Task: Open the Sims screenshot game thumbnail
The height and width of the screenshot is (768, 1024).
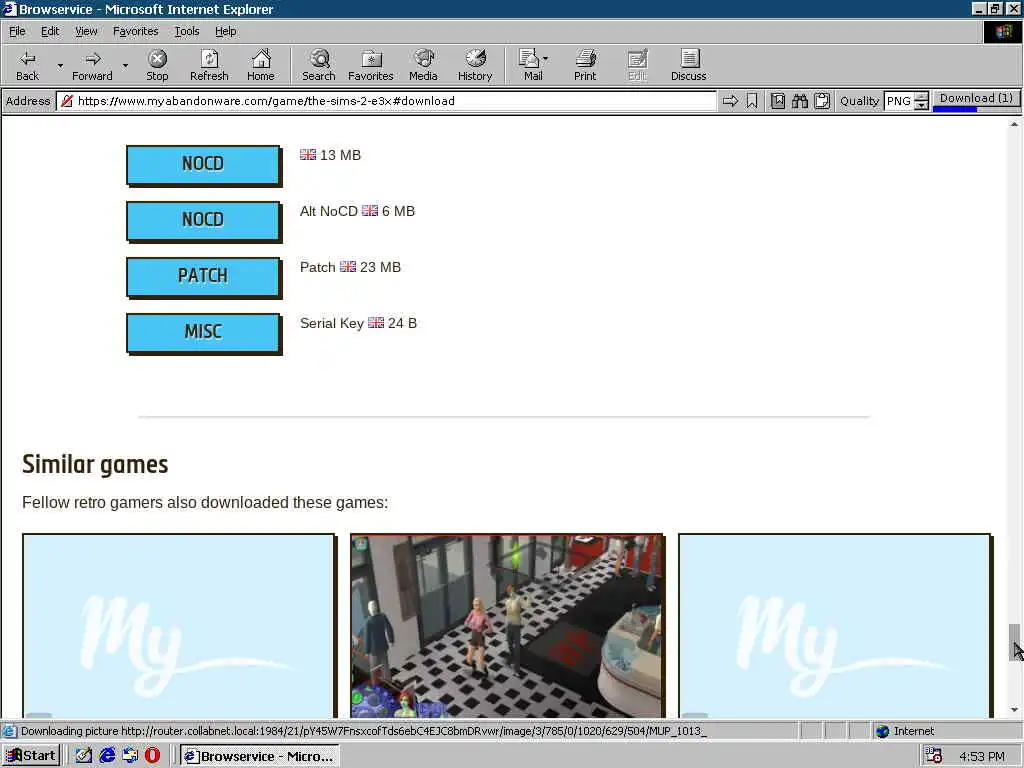Action: coord(507,626)
